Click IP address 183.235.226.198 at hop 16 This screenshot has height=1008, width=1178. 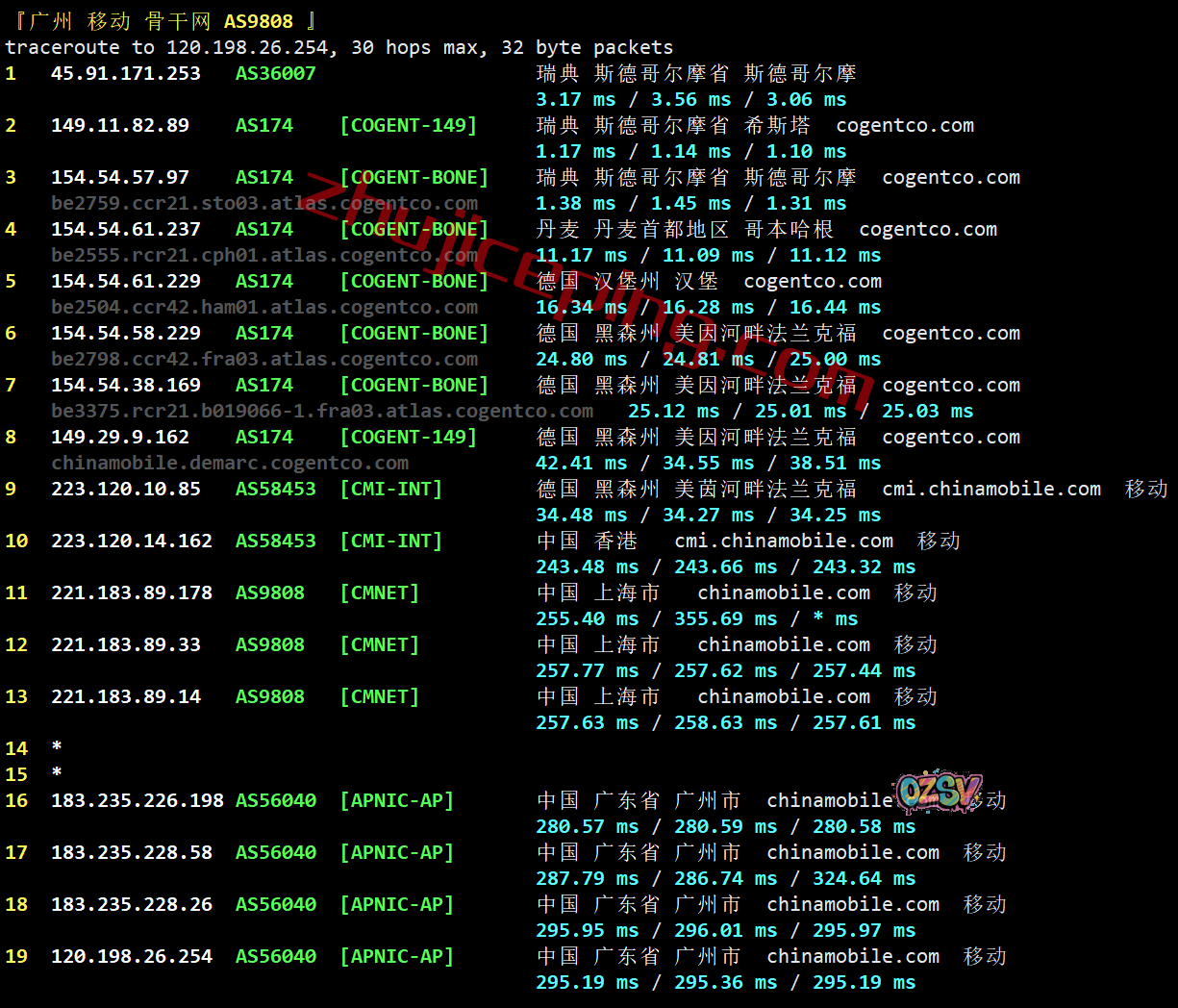(x=138, y=800)
